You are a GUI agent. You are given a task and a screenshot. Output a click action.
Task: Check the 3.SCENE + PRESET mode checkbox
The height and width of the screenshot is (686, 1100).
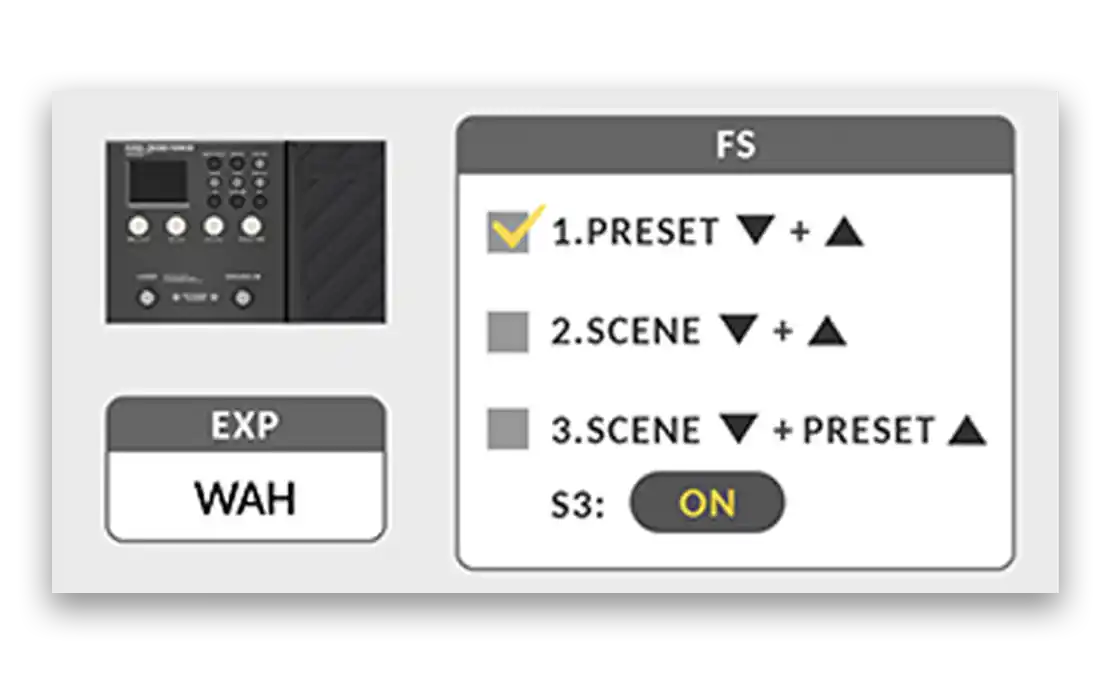click(508, 431)
